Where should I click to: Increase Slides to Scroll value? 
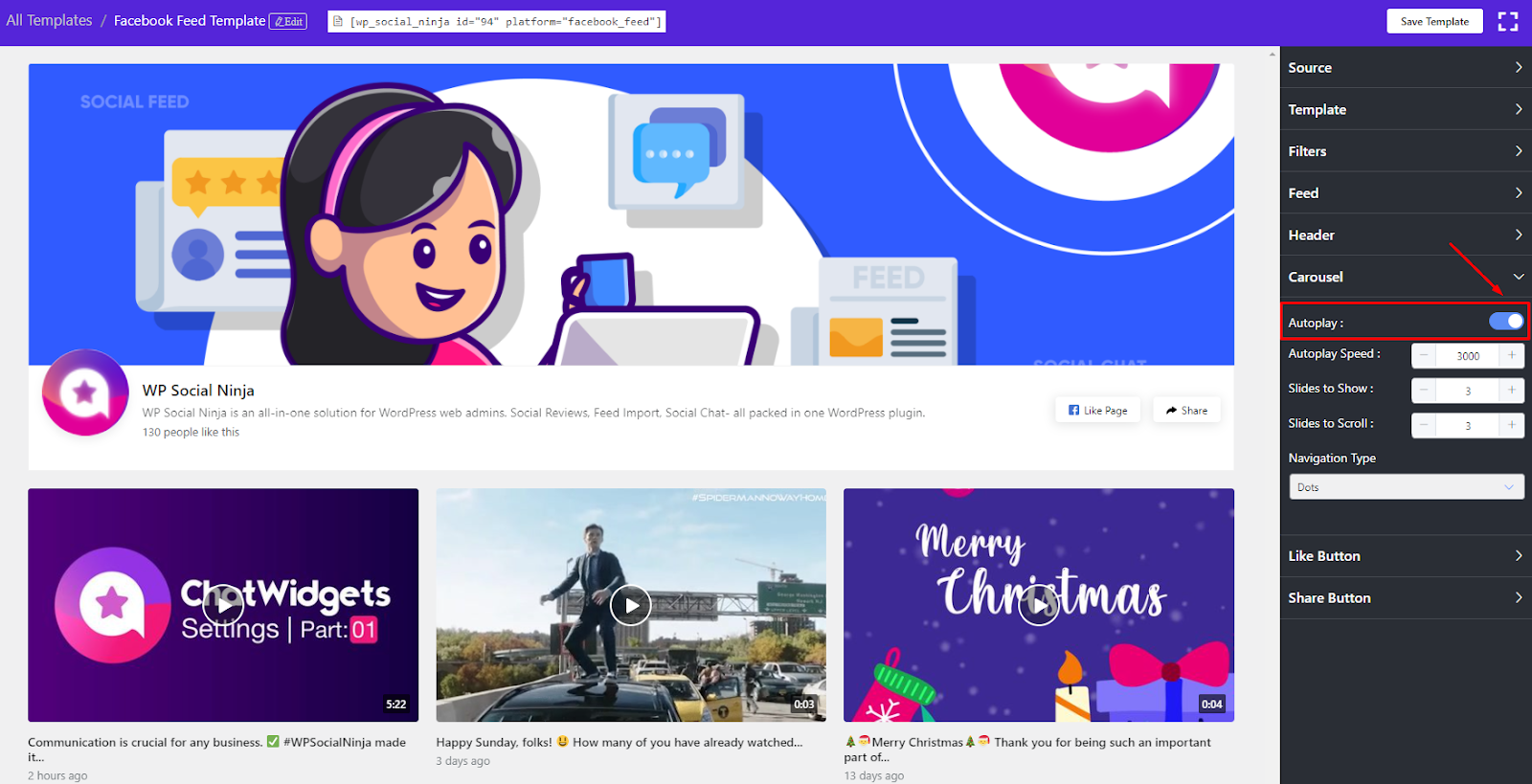point(1512,425)
